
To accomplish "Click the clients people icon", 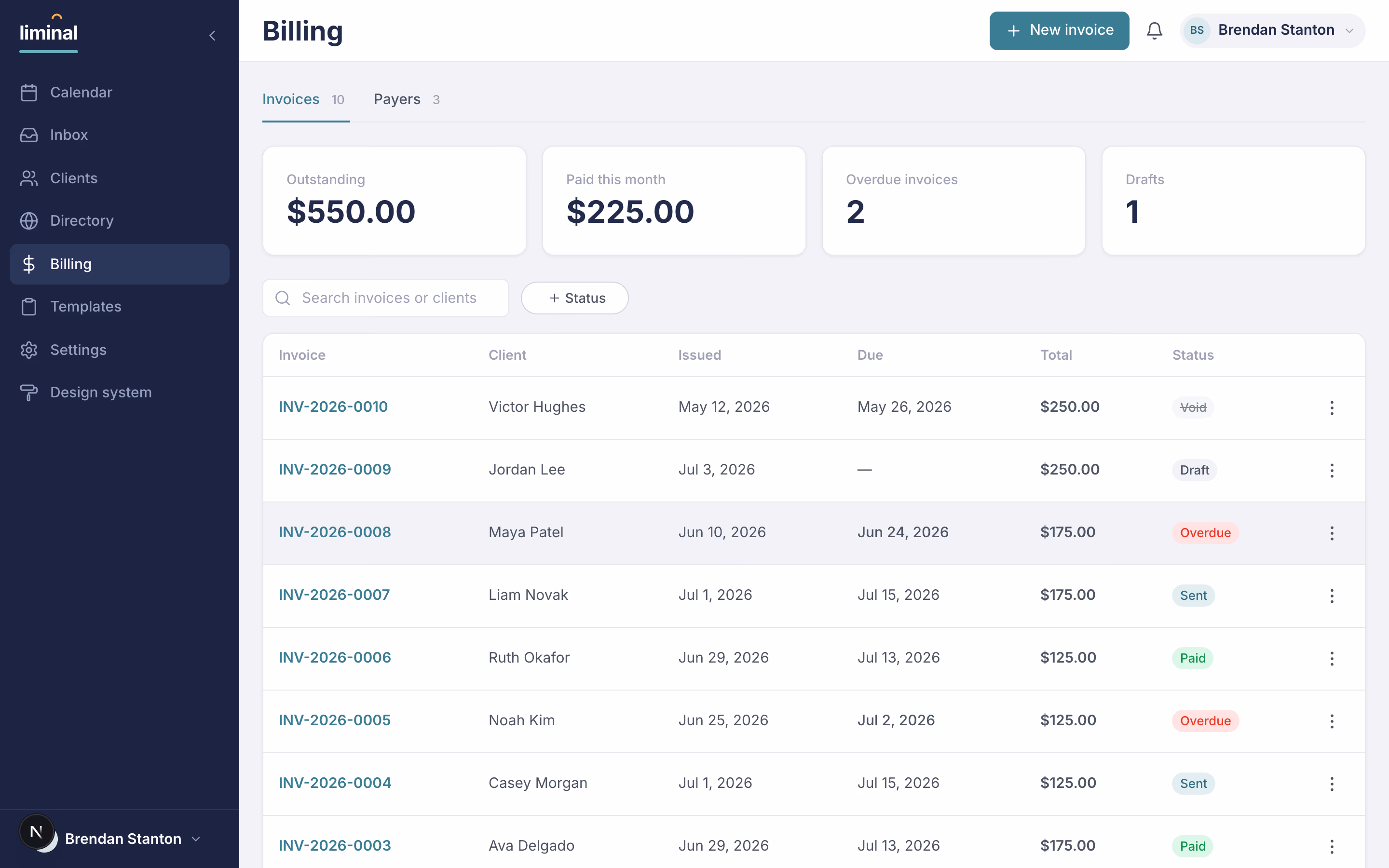I will tap(29, 178).
